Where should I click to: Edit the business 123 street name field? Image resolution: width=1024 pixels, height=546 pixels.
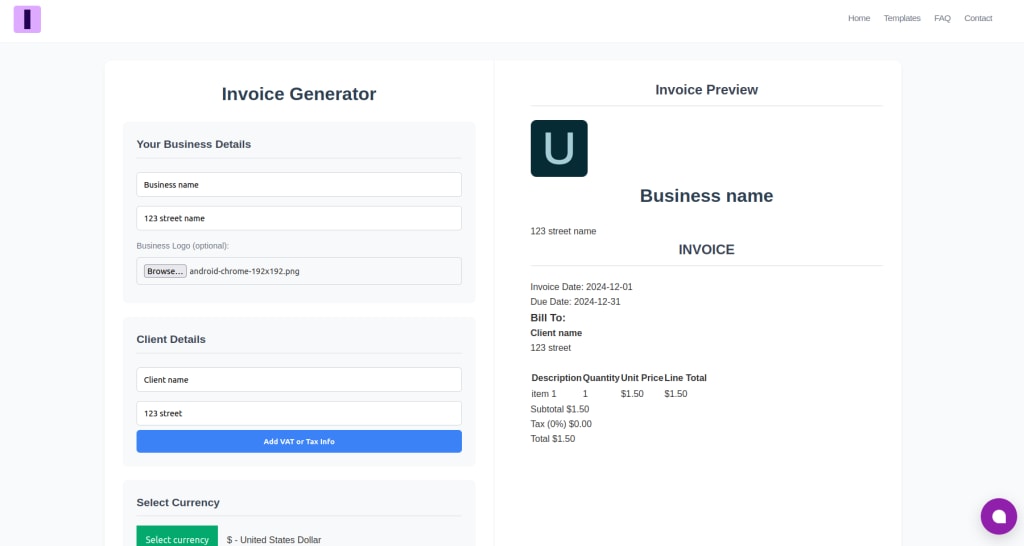click(x=299, y=218)
